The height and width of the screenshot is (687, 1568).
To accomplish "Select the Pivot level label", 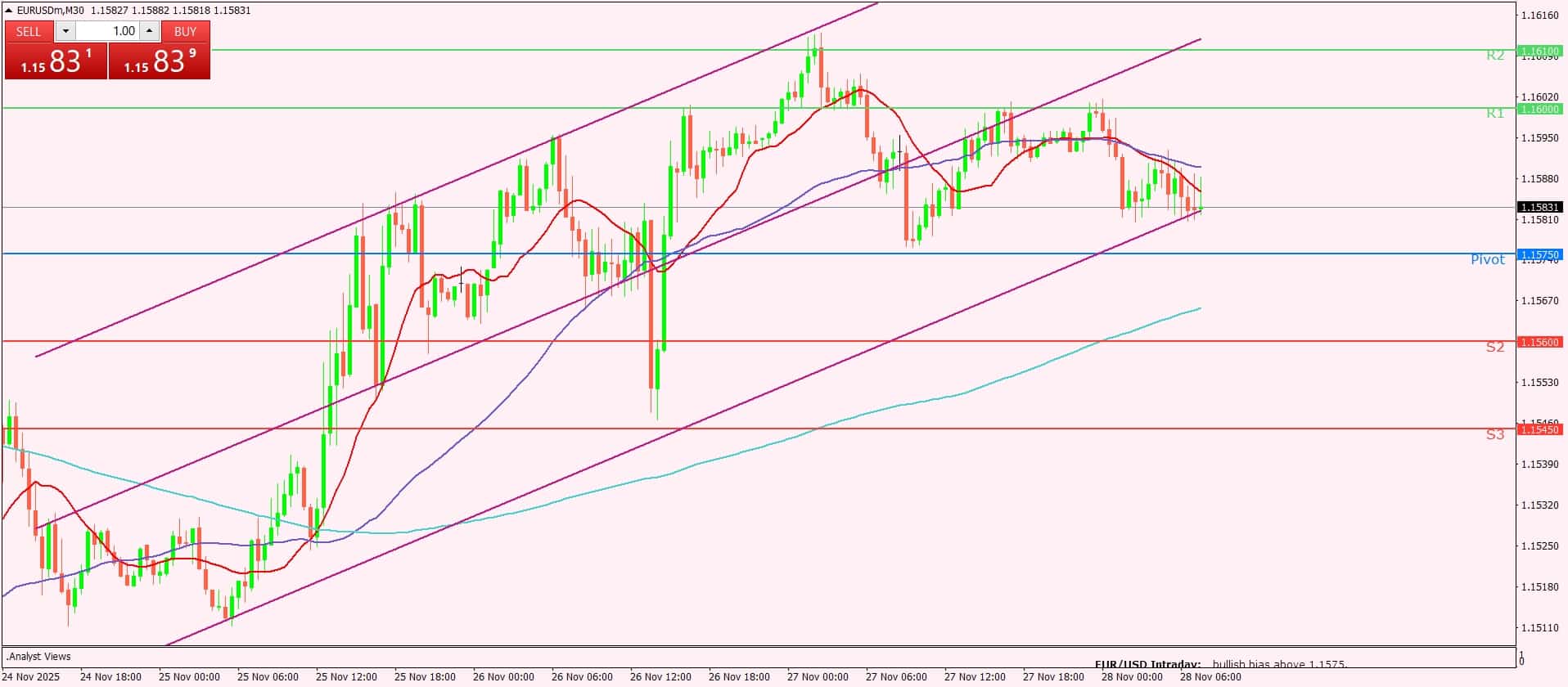I will click(1488, 259).
